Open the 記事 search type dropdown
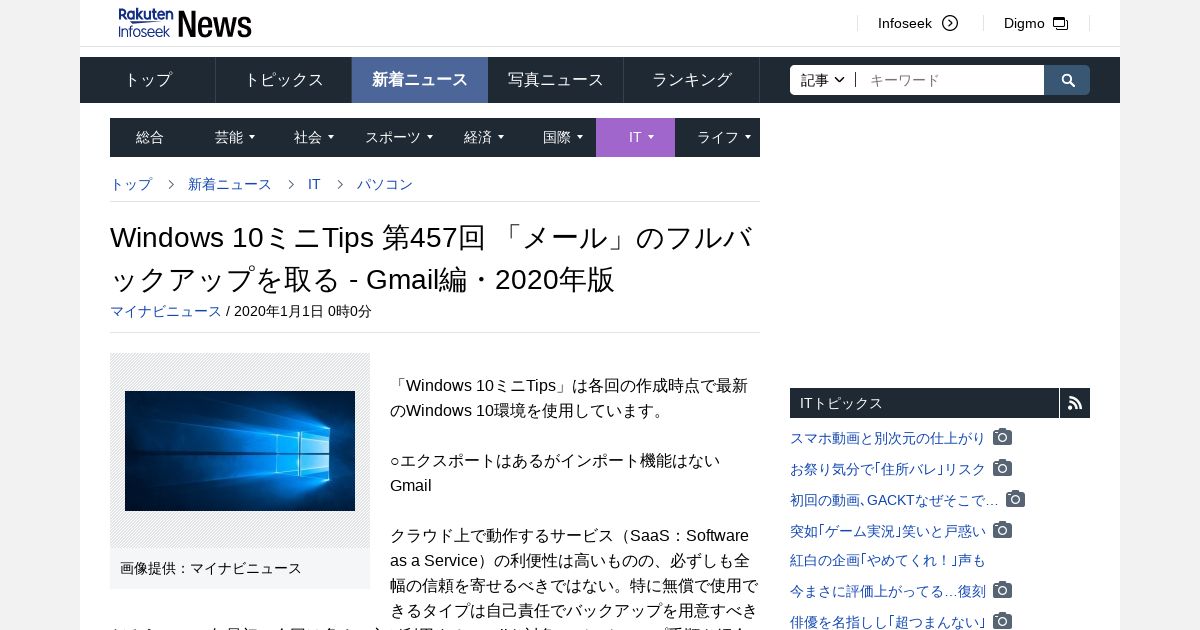 823,80
